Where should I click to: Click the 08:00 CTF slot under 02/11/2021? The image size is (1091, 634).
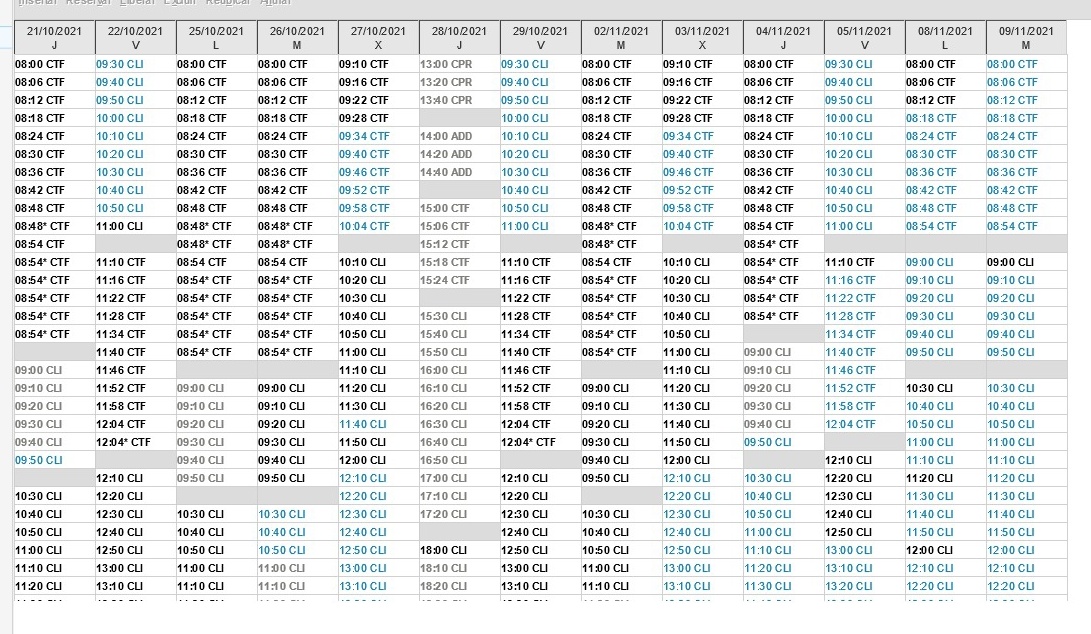pyautogui.click(x=621, y=64)
